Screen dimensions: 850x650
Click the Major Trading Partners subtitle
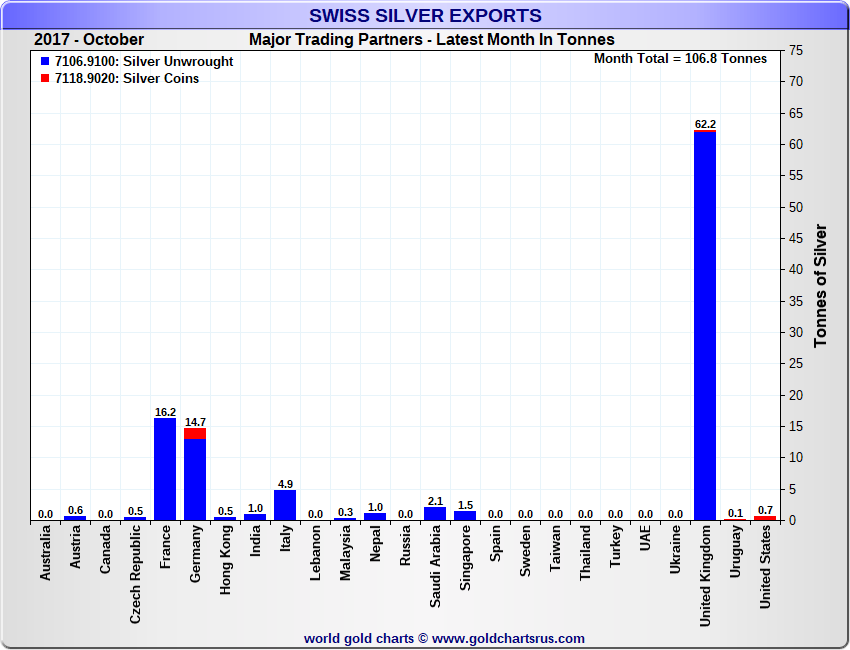(431, 40)
